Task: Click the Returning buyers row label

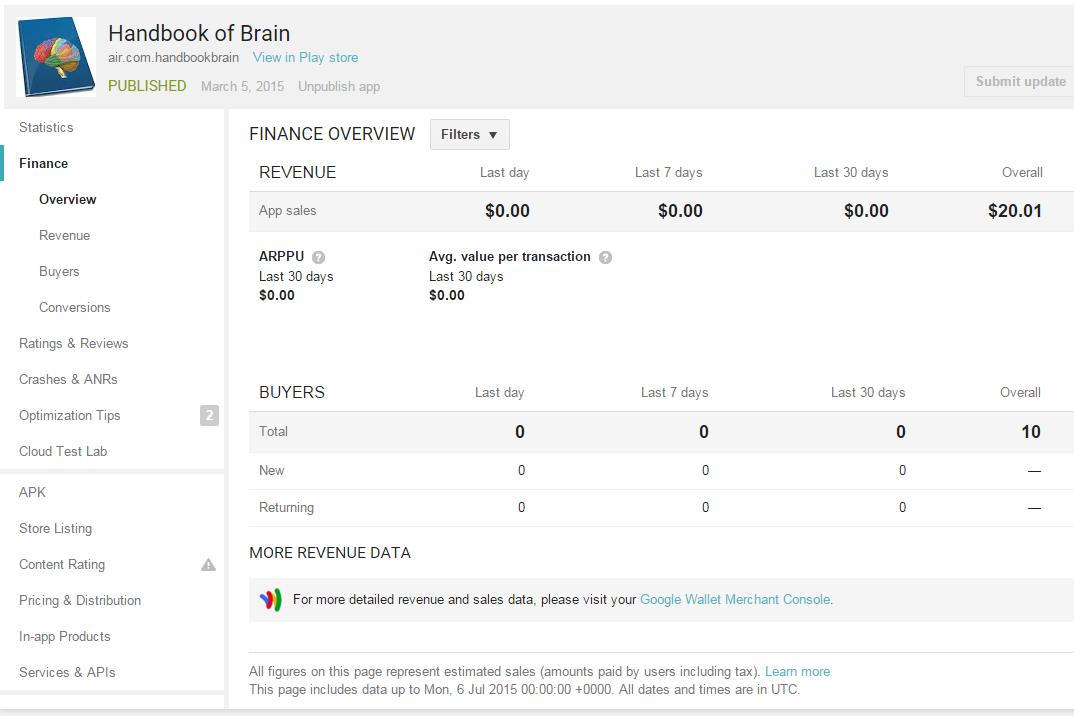Action: click(286, 508)
